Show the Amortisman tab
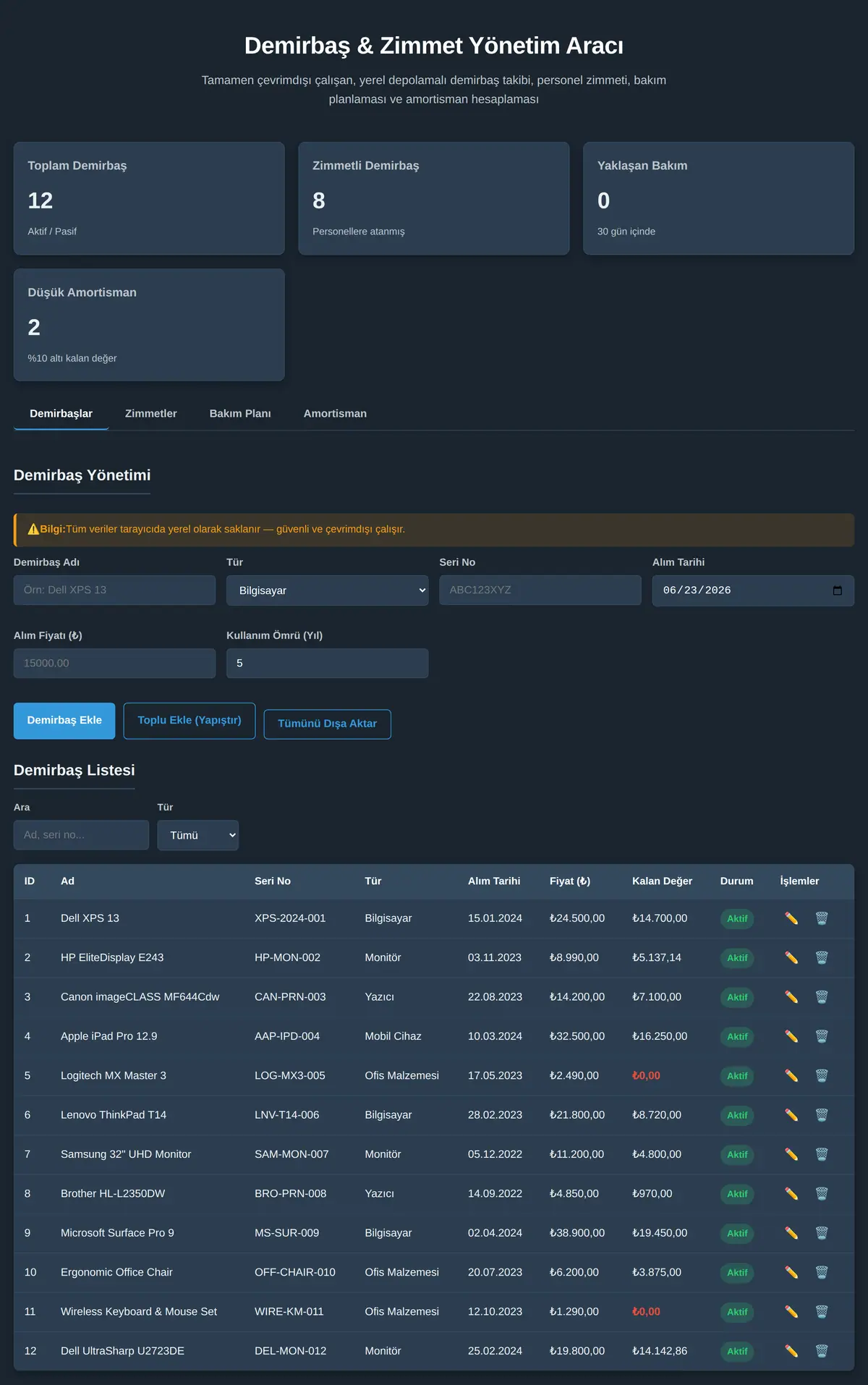Viewport: 868px width, 1385px height. point(335,414)
